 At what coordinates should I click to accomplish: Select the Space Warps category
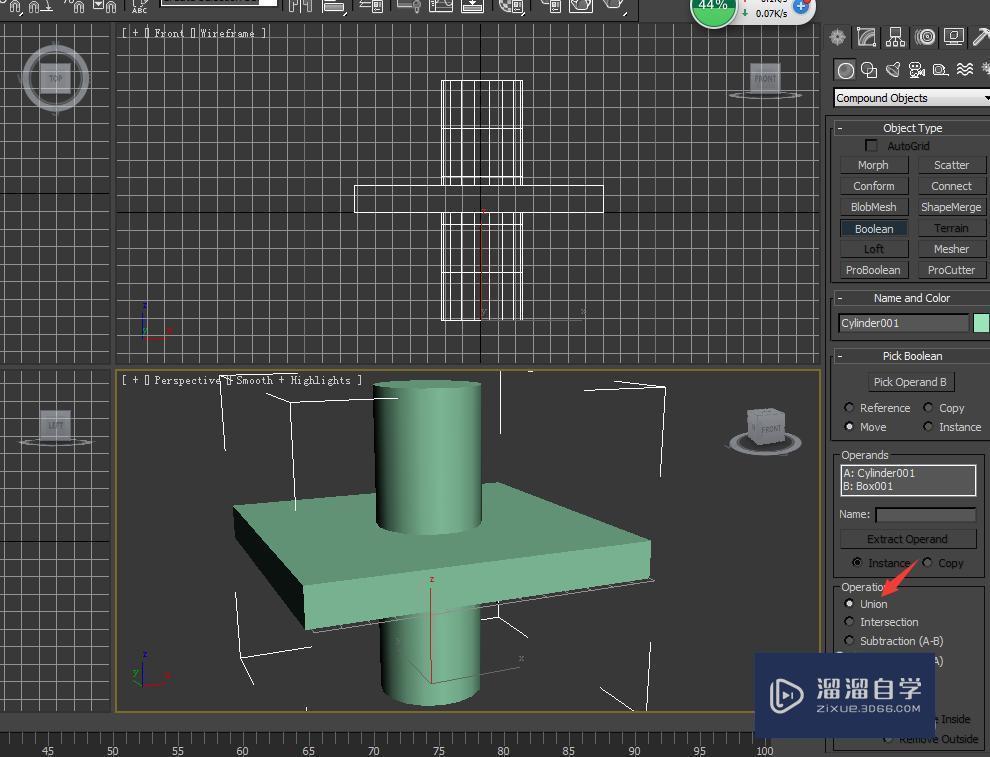pyautogui.click(x=965, y=70)
